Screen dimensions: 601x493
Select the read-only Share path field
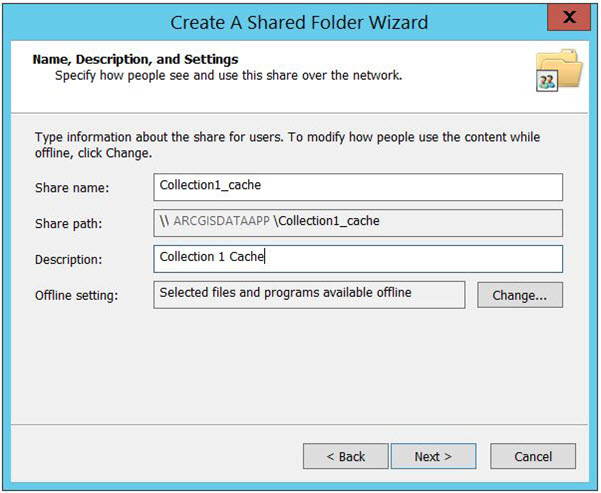click(x=358, y=223)
